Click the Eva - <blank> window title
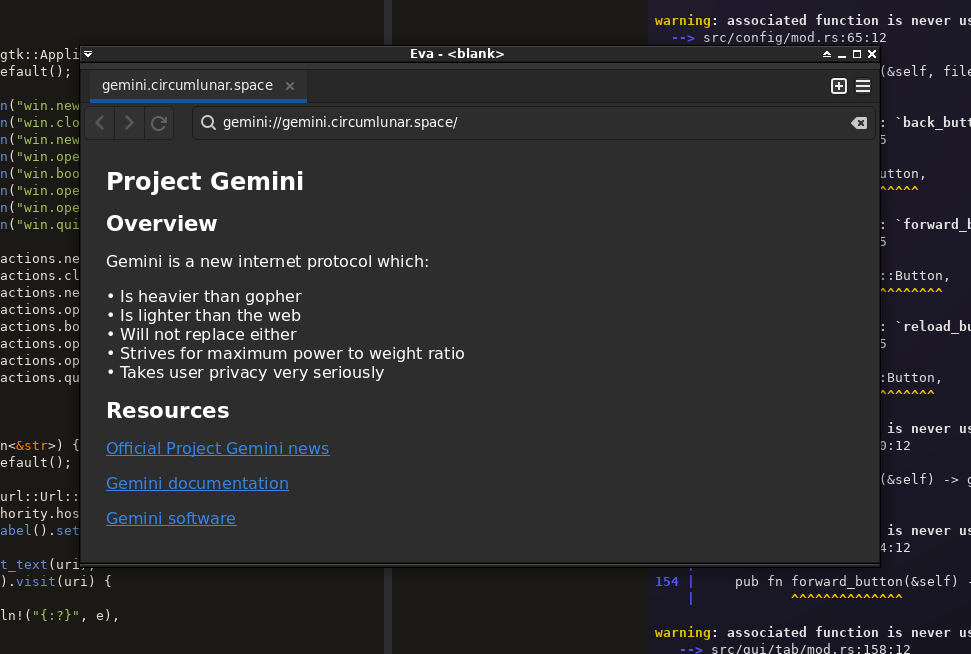 pyautogui.click(x=457, y=54)
